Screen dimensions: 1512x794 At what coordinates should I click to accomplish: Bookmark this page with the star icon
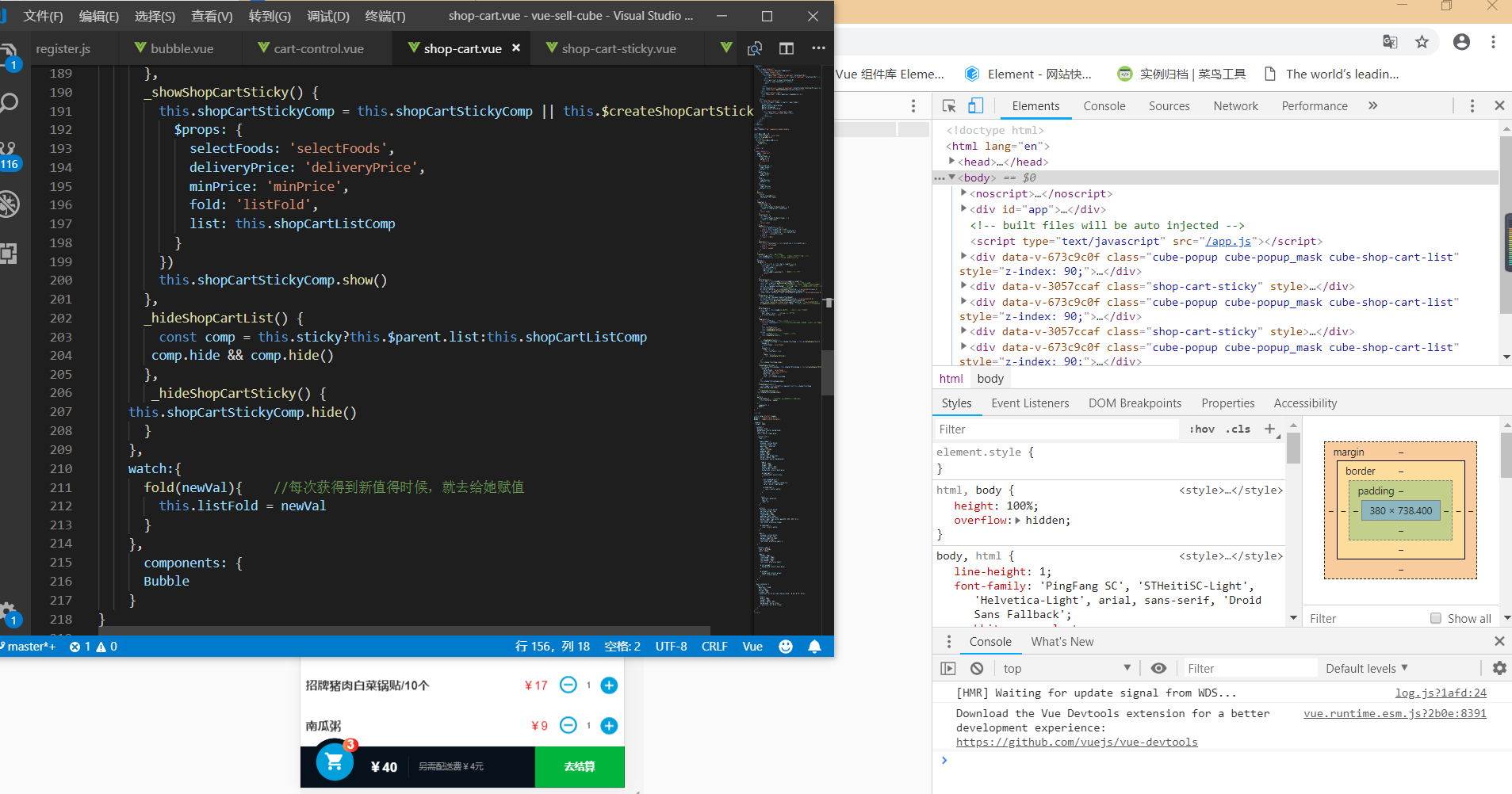(x=1422, y=42)
